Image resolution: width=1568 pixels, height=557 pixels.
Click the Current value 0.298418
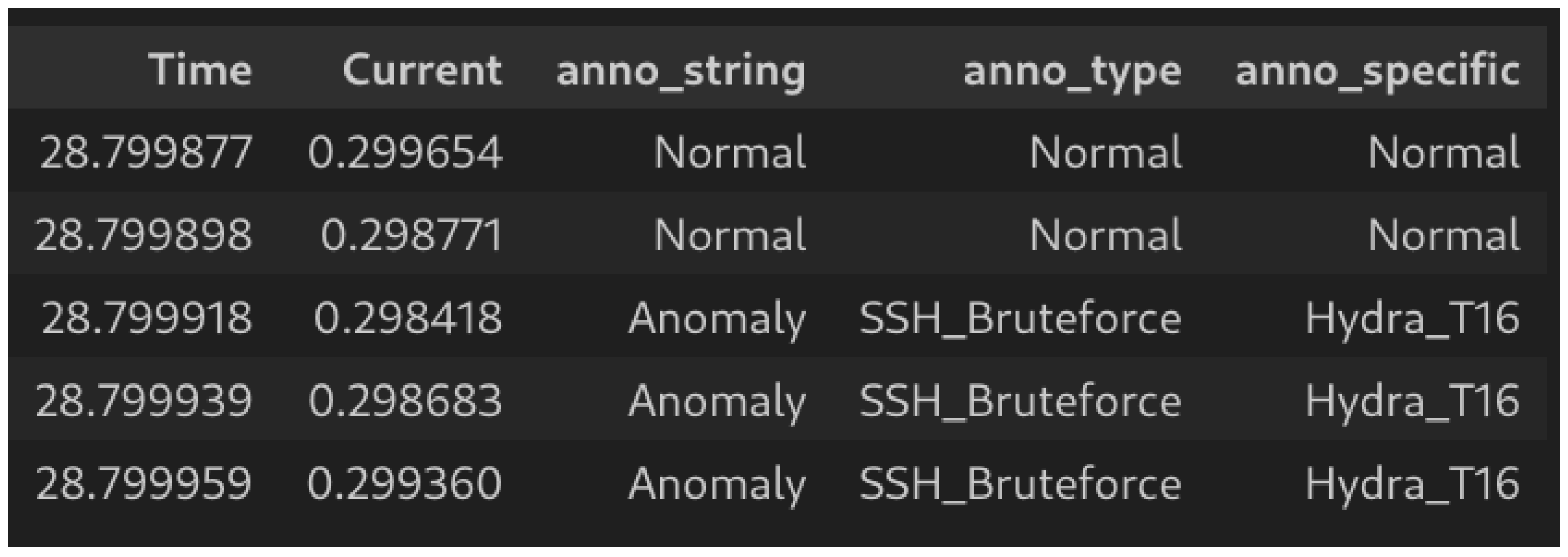(408, 317)
